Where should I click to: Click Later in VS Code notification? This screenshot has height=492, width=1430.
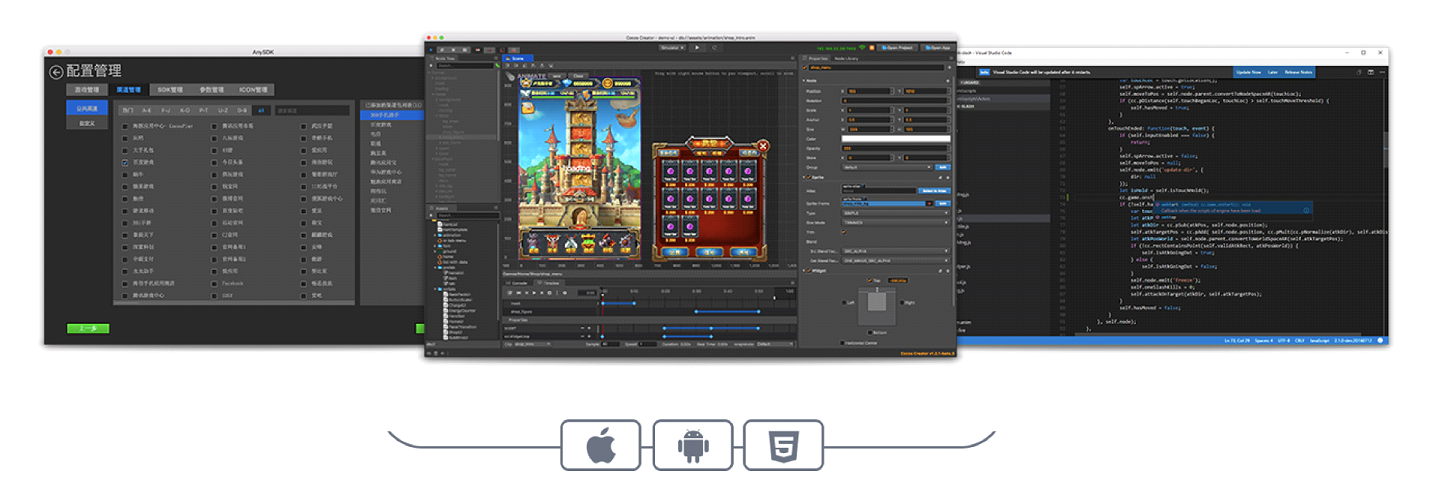[x=1273, y=72]
